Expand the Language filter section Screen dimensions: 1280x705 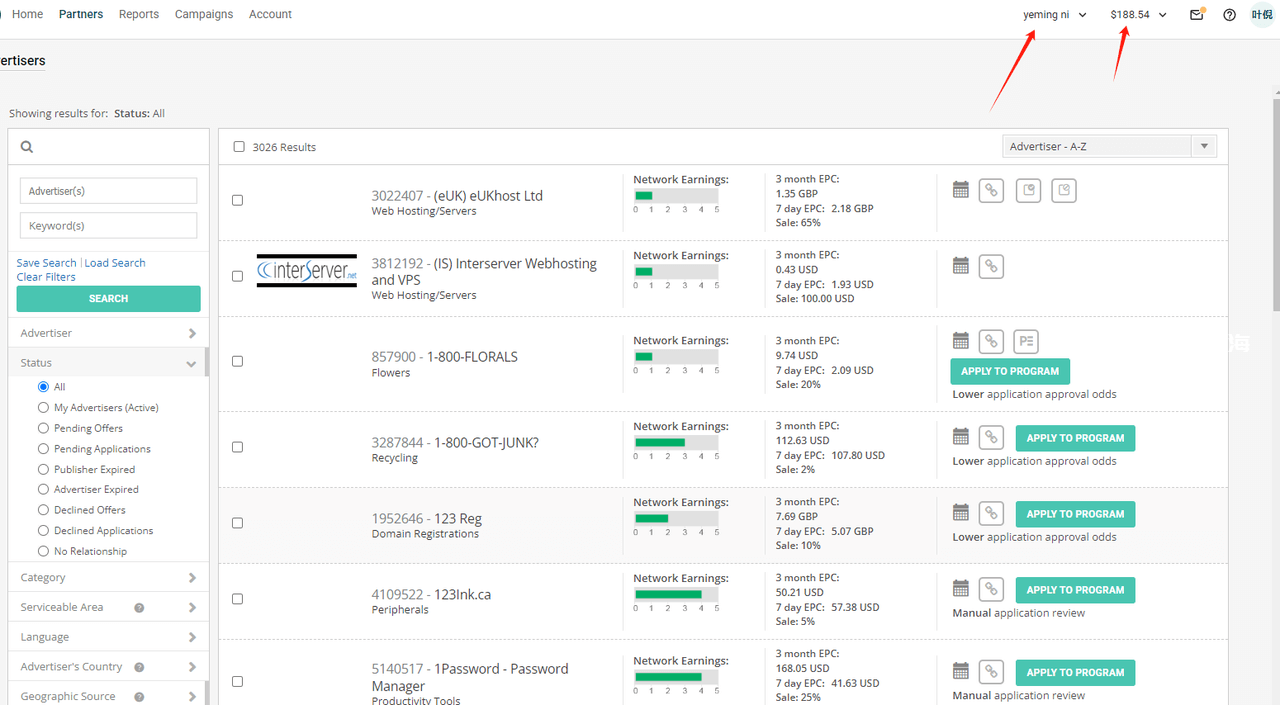click(108, 637)
